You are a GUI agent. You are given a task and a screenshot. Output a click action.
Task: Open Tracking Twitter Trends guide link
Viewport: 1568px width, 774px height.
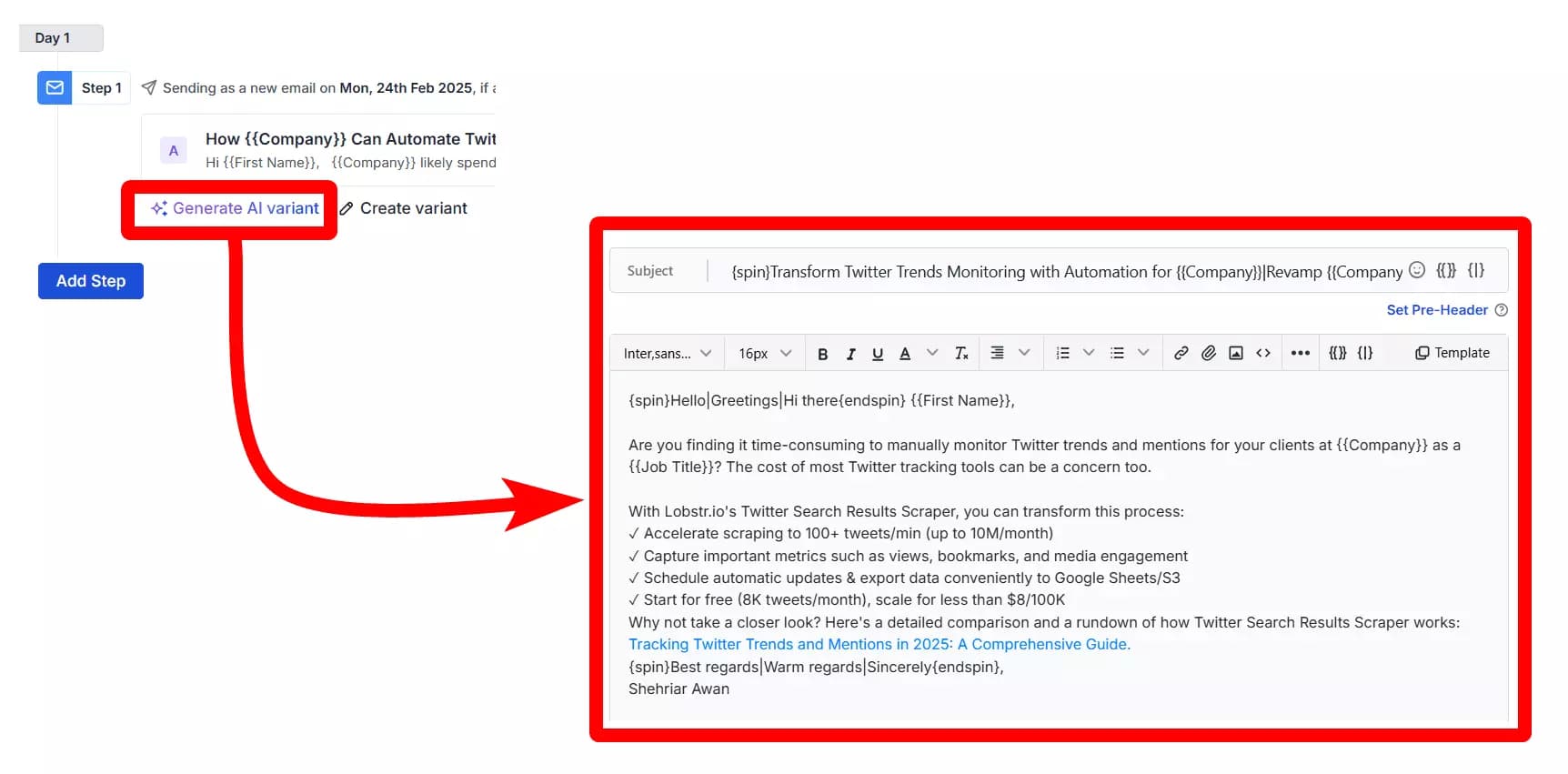pos(879,644)
